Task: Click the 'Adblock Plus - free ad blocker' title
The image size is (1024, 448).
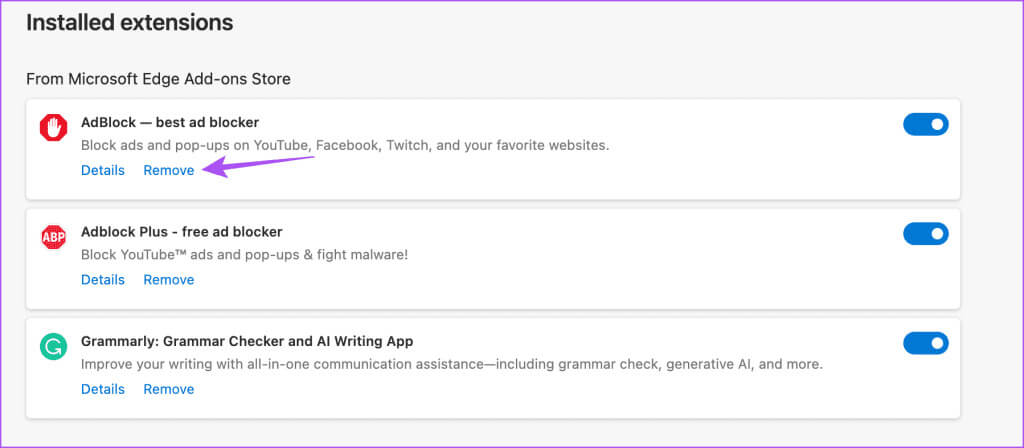Action: click(182, 232)
